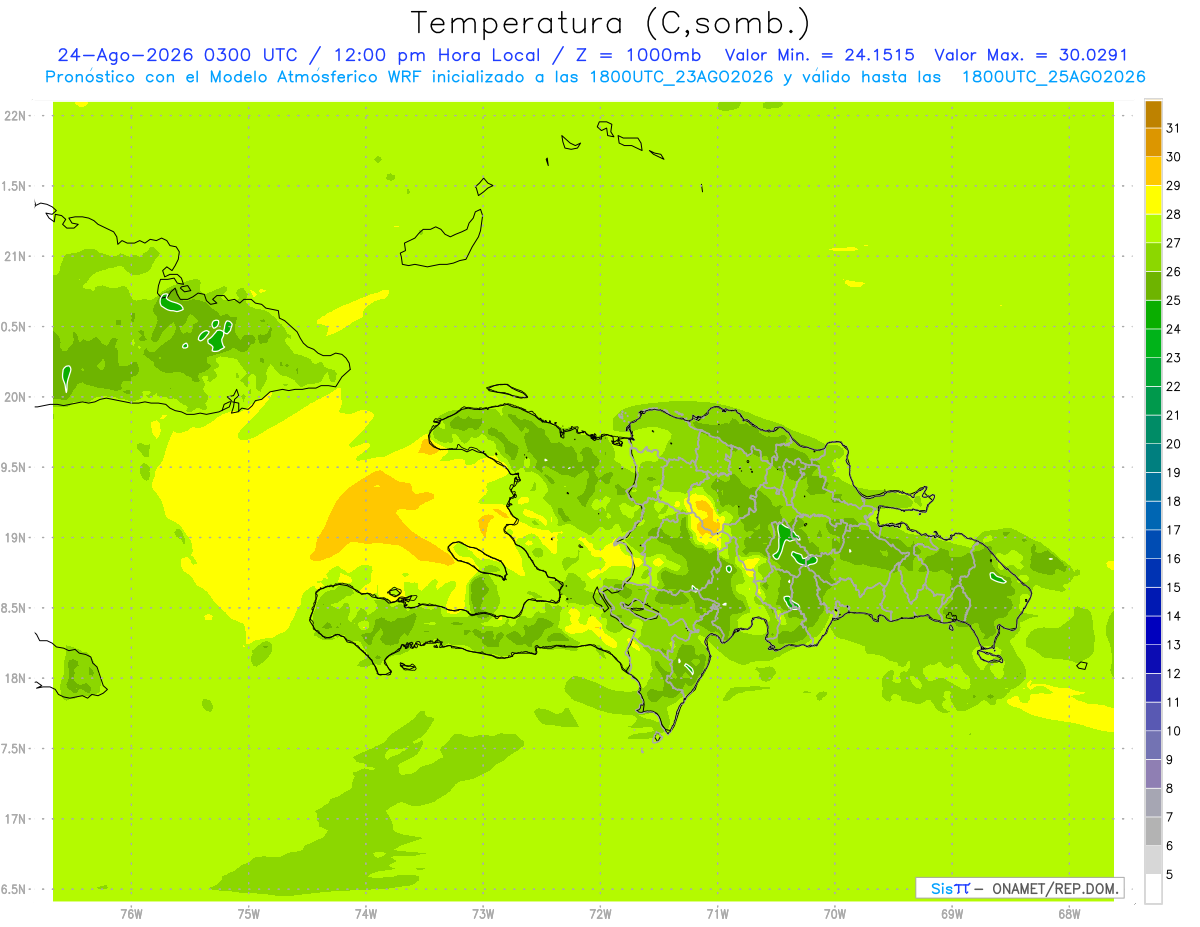Click the '17N' latitude label

(16, 819)
